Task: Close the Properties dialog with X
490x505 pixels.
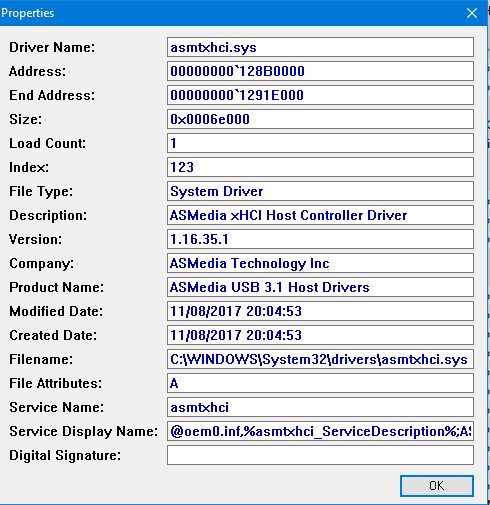Action: tap(472, 13)
